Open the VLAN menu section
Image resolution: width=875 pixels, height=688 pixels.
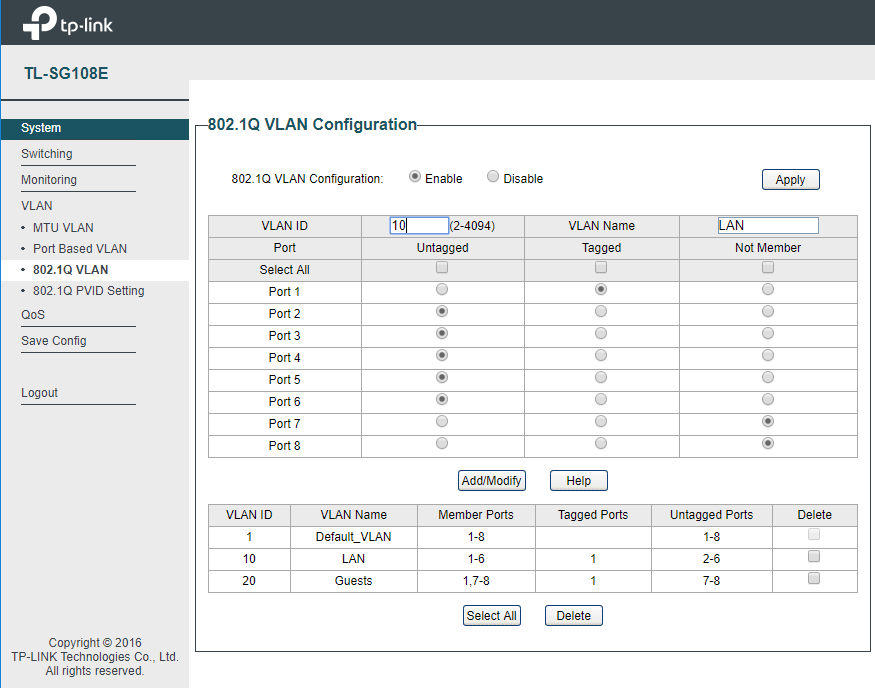(37, 206)
